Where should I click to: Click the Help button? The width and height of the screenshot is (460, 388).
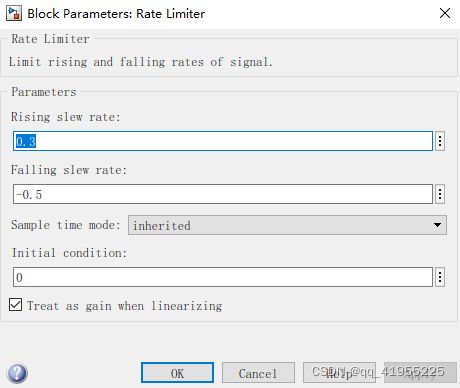pyautogui.click(x=339, y=373)
